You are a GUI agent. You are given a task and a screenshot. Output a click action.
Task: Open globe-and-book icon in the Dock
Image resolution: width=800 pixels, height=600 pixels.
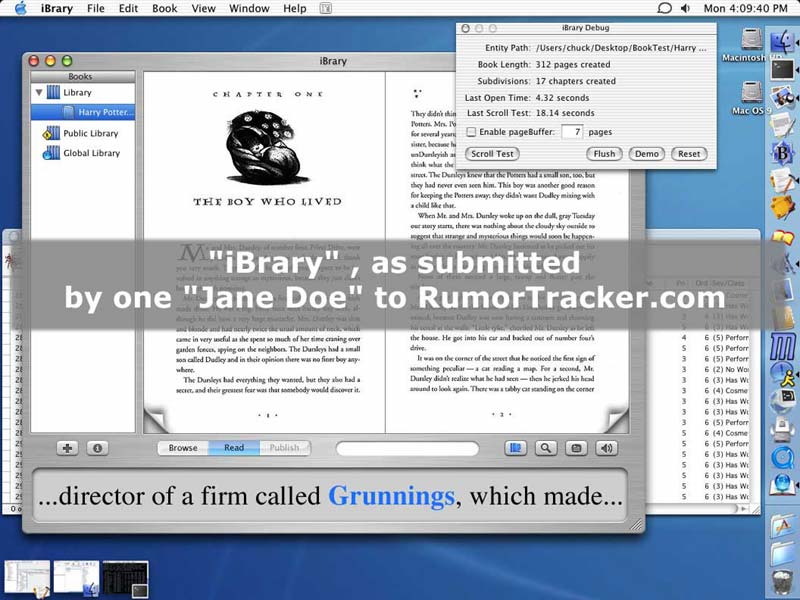783,484
